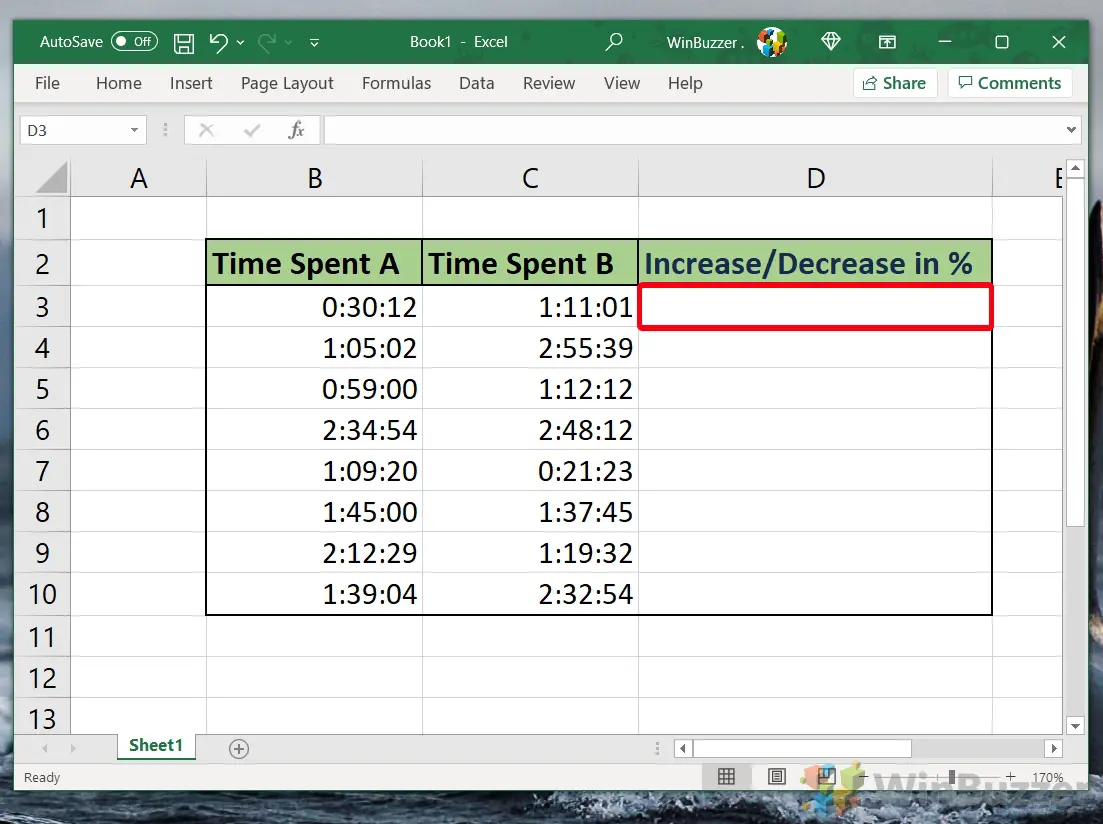Open the Quick Access Toolbar dropdown arrow

pyautogui.click(x=313, y=42)
